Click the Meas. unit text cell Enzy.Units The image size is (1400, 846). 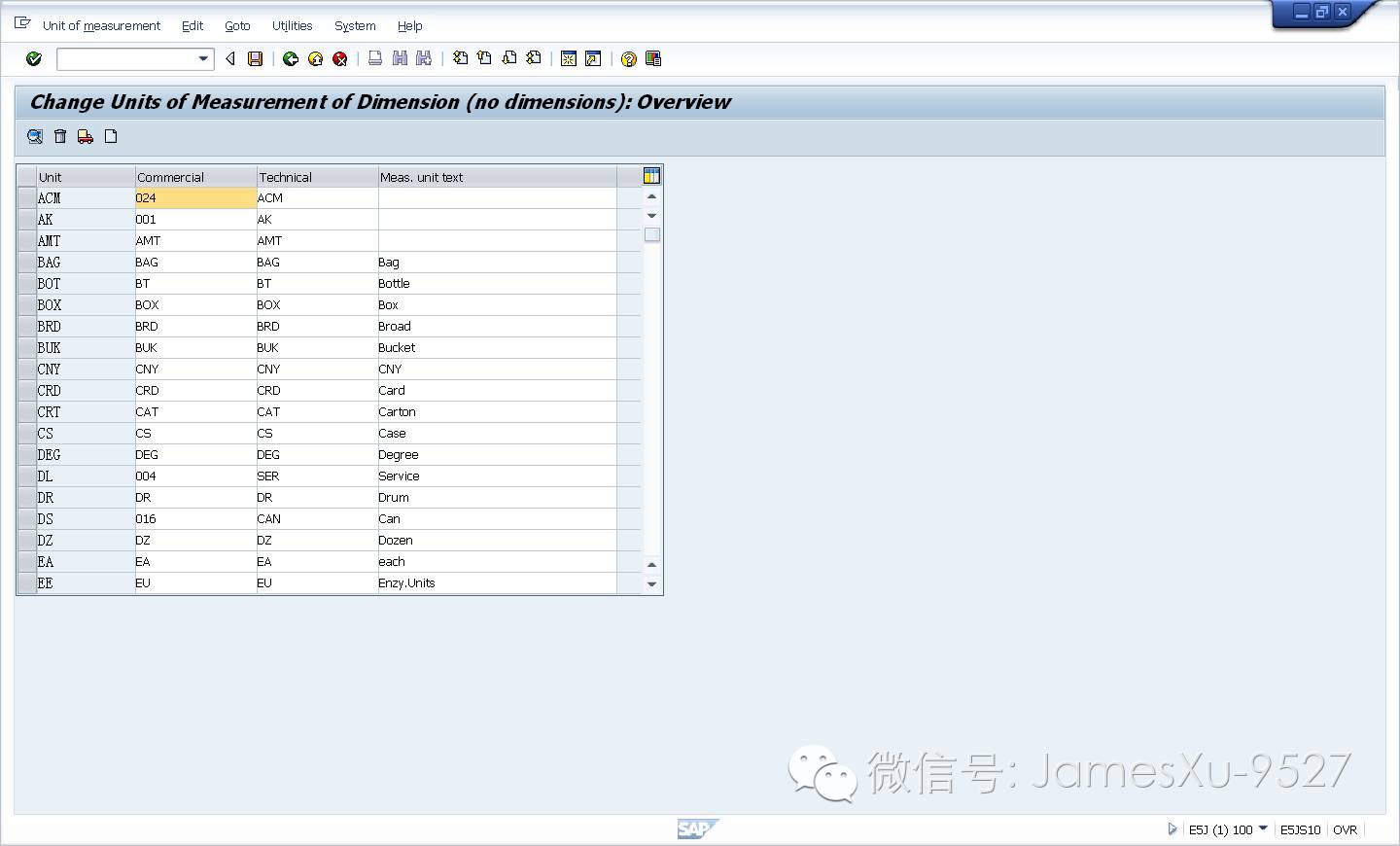point(497,582)
